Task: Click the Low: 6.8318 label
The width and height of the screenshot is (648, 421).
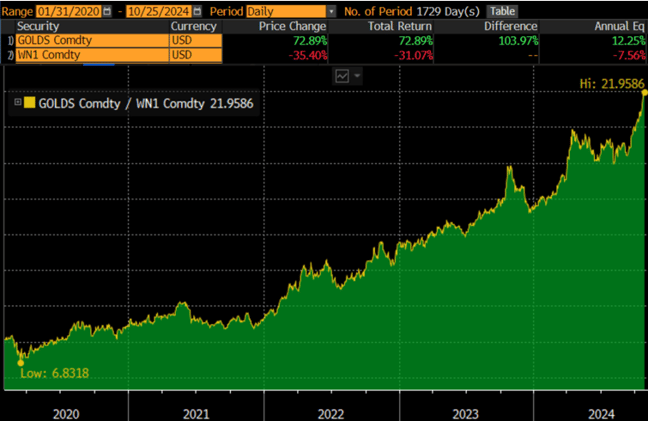Action: [x=55, y=373]
